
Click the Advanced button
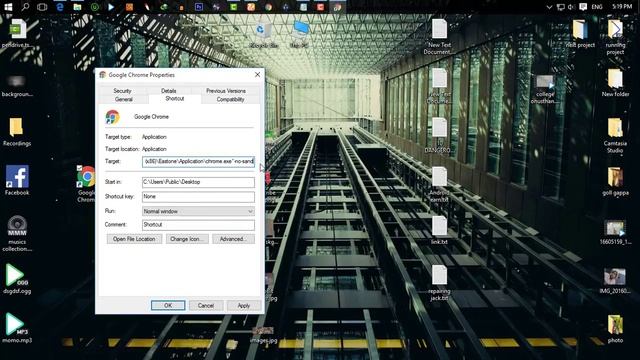point(233,239)
